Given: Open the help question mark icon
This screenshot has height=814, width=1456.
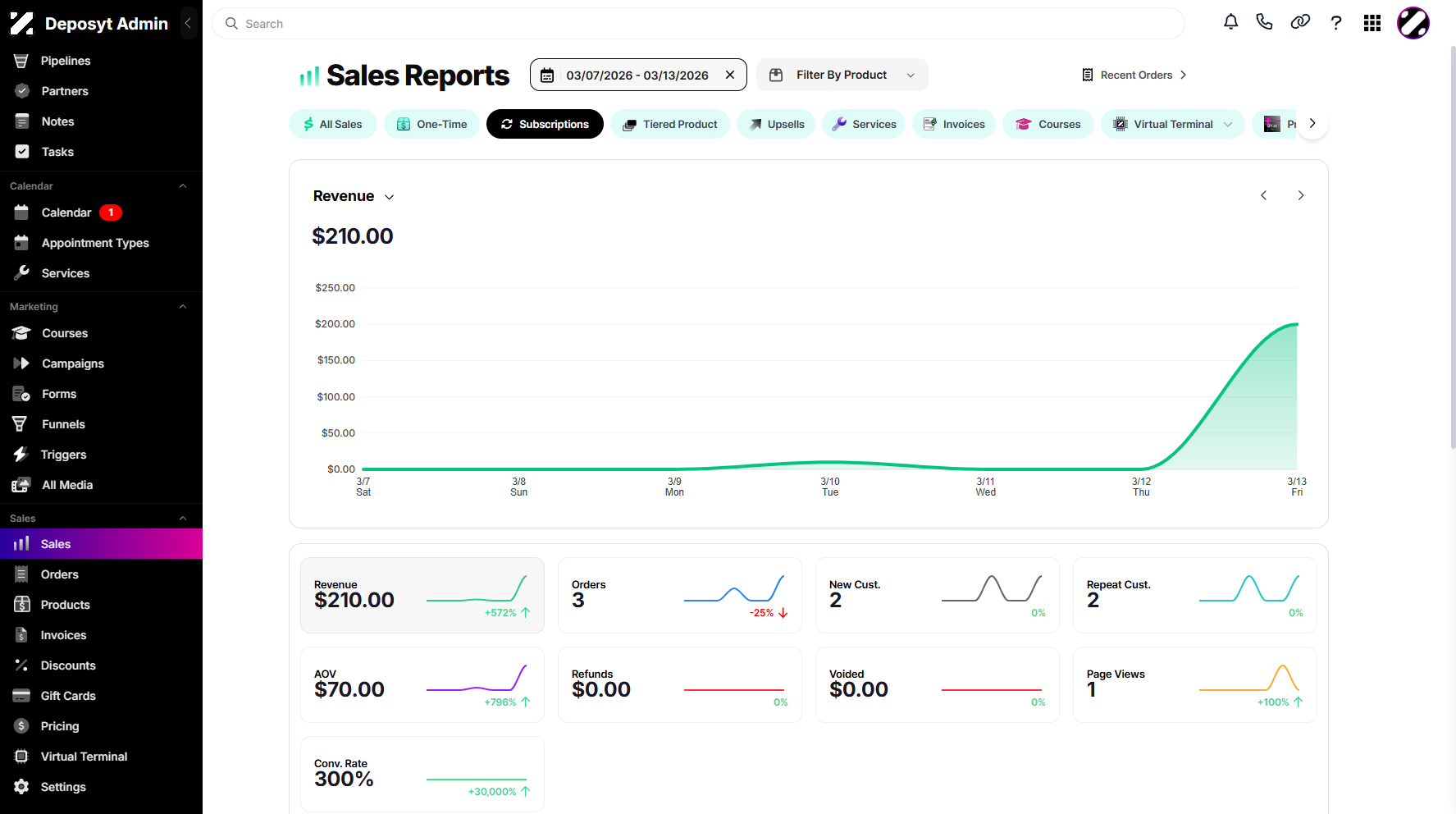Looking at the screenshot, I should (1336, 23).
